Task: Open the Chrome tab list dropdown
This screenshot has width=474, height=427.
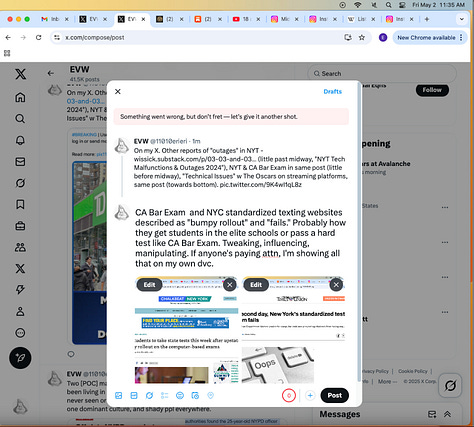Action: pyautogui.click(x=462, y=19)
